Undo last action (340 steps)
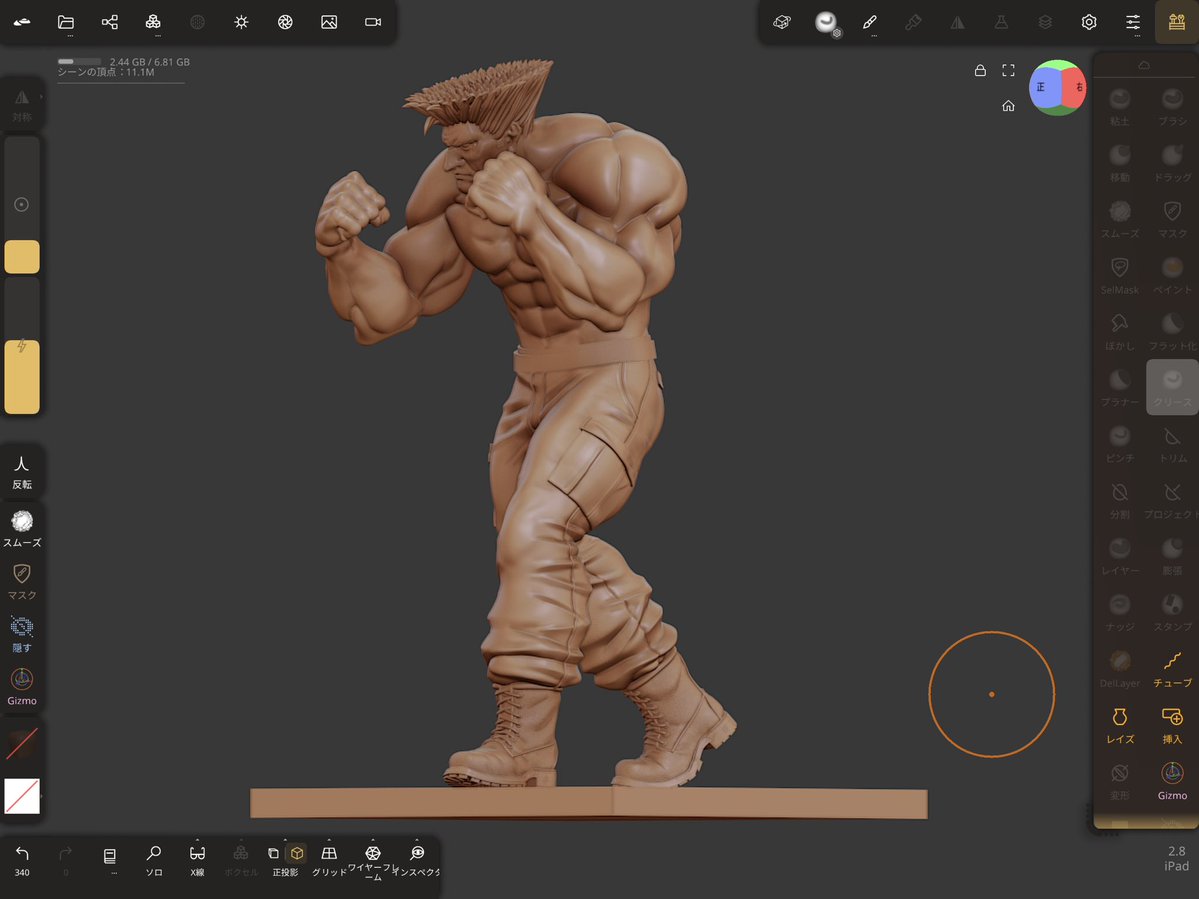The image size is (1199, 899). (22, 860)
